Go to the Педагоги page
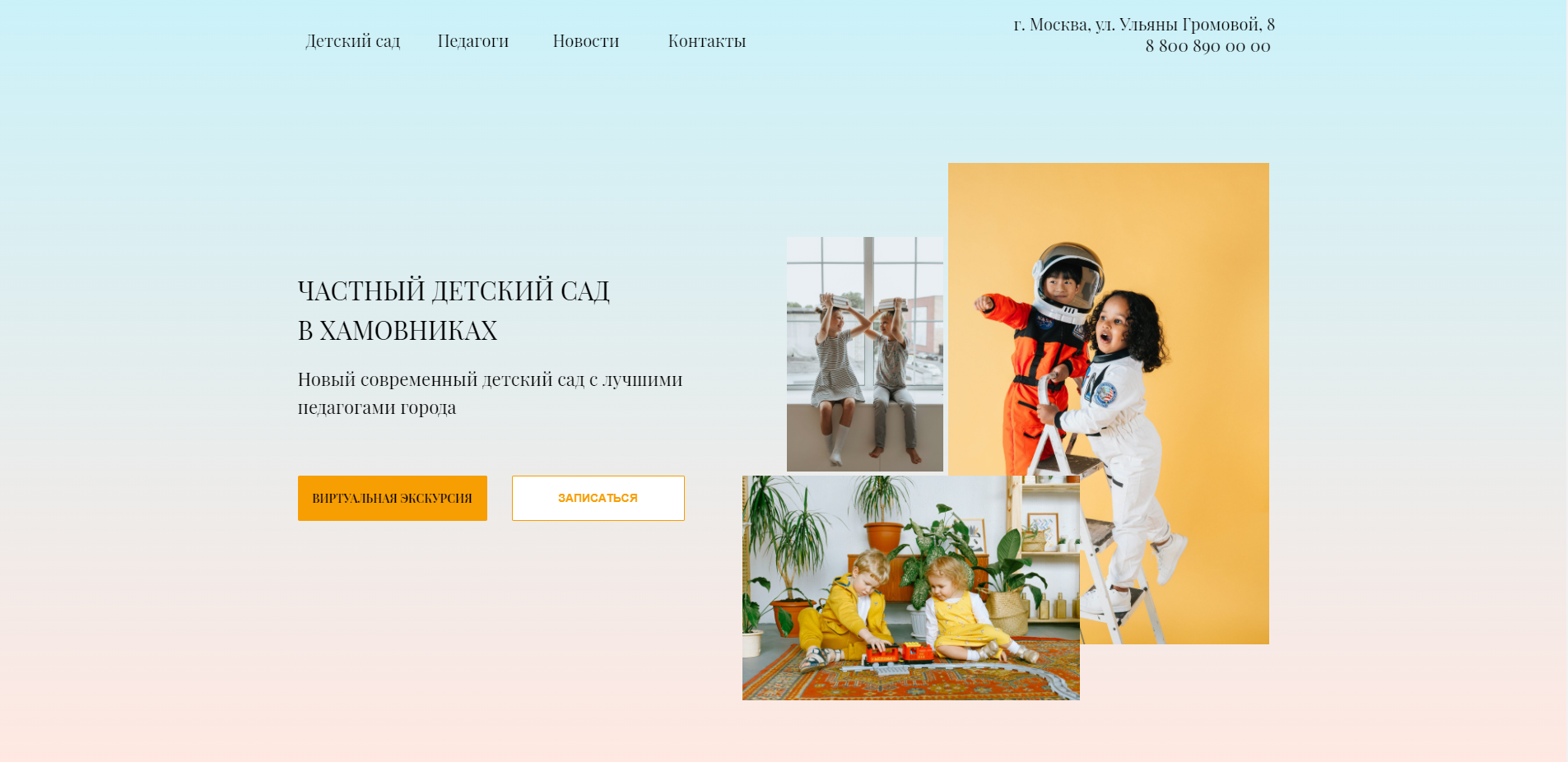Screen dimensions: 1568x762 pyautogui.click(x=473, y=41)
